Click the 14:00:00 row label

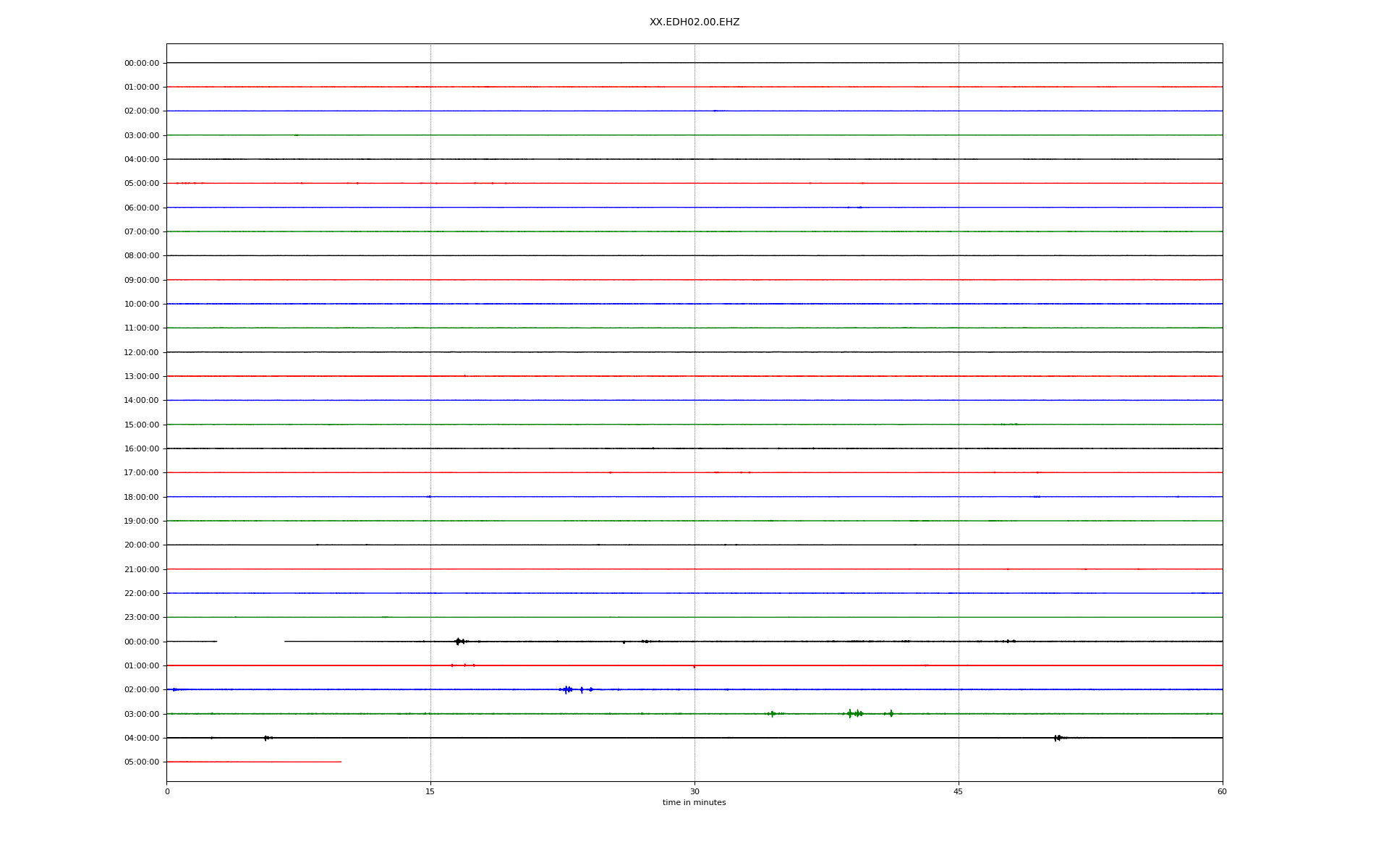click(x=142, y=400)
